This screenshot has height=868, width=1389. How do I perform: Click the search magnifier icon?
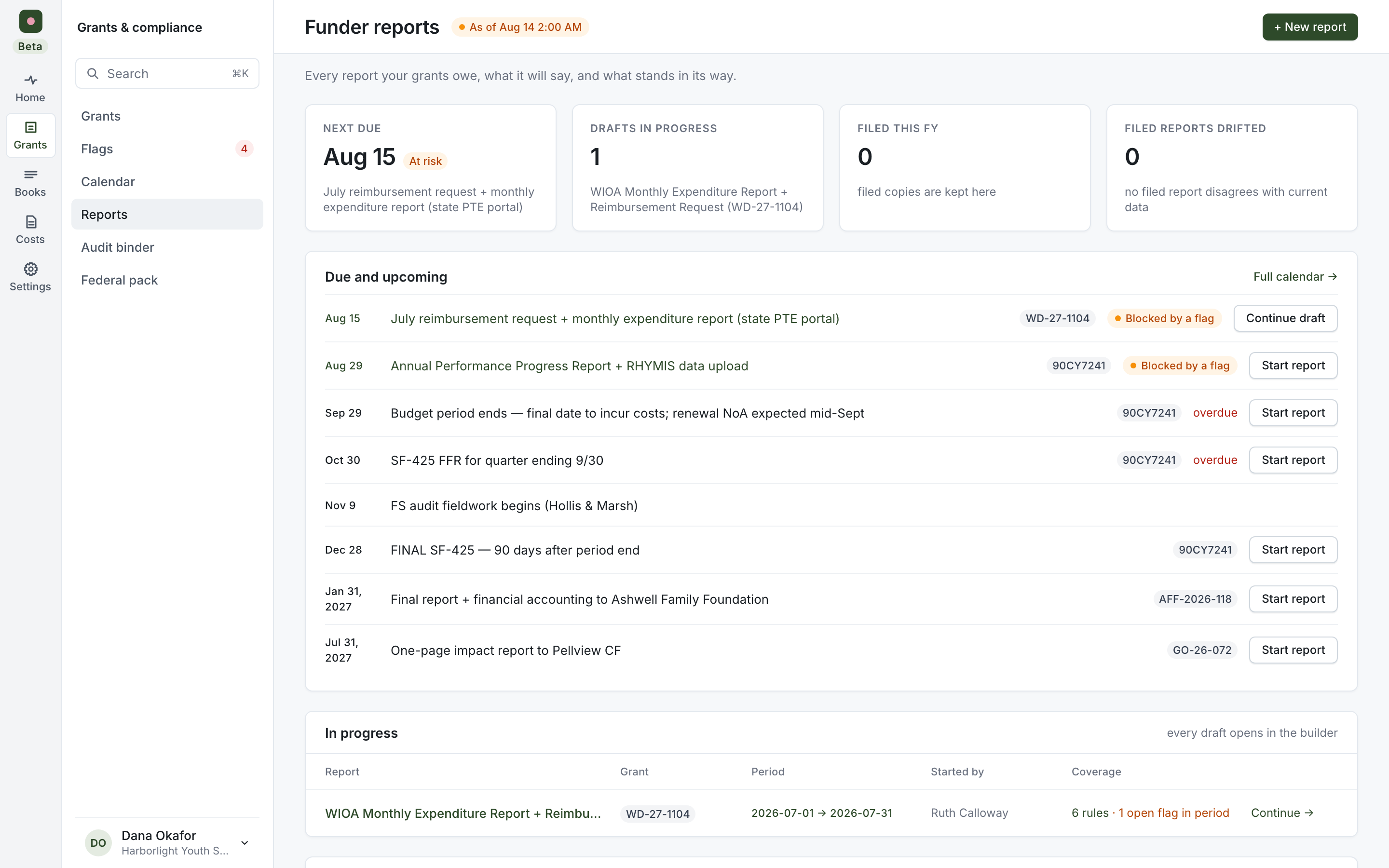pos(93,73)
